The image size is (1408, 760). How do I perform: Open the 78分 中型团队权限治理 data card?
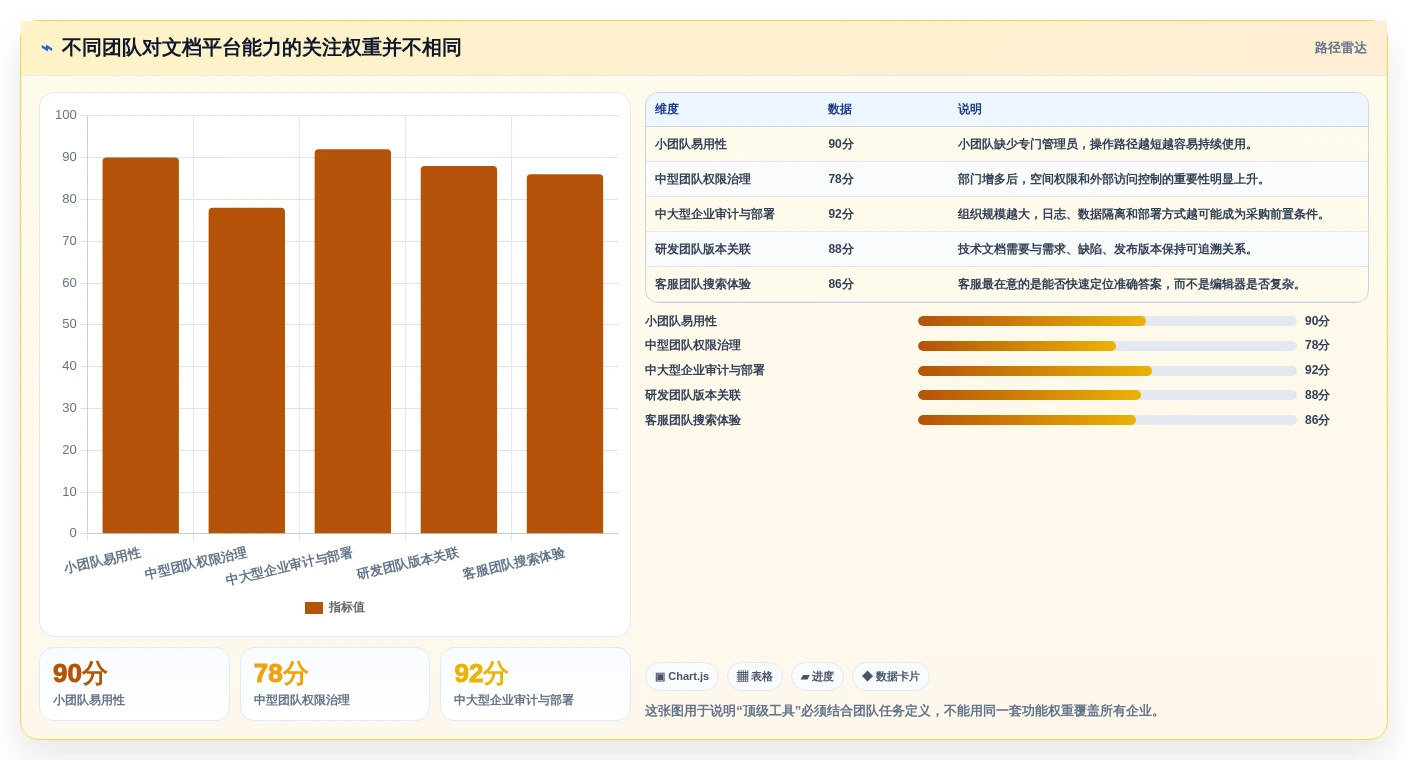(x=335, y=684)
